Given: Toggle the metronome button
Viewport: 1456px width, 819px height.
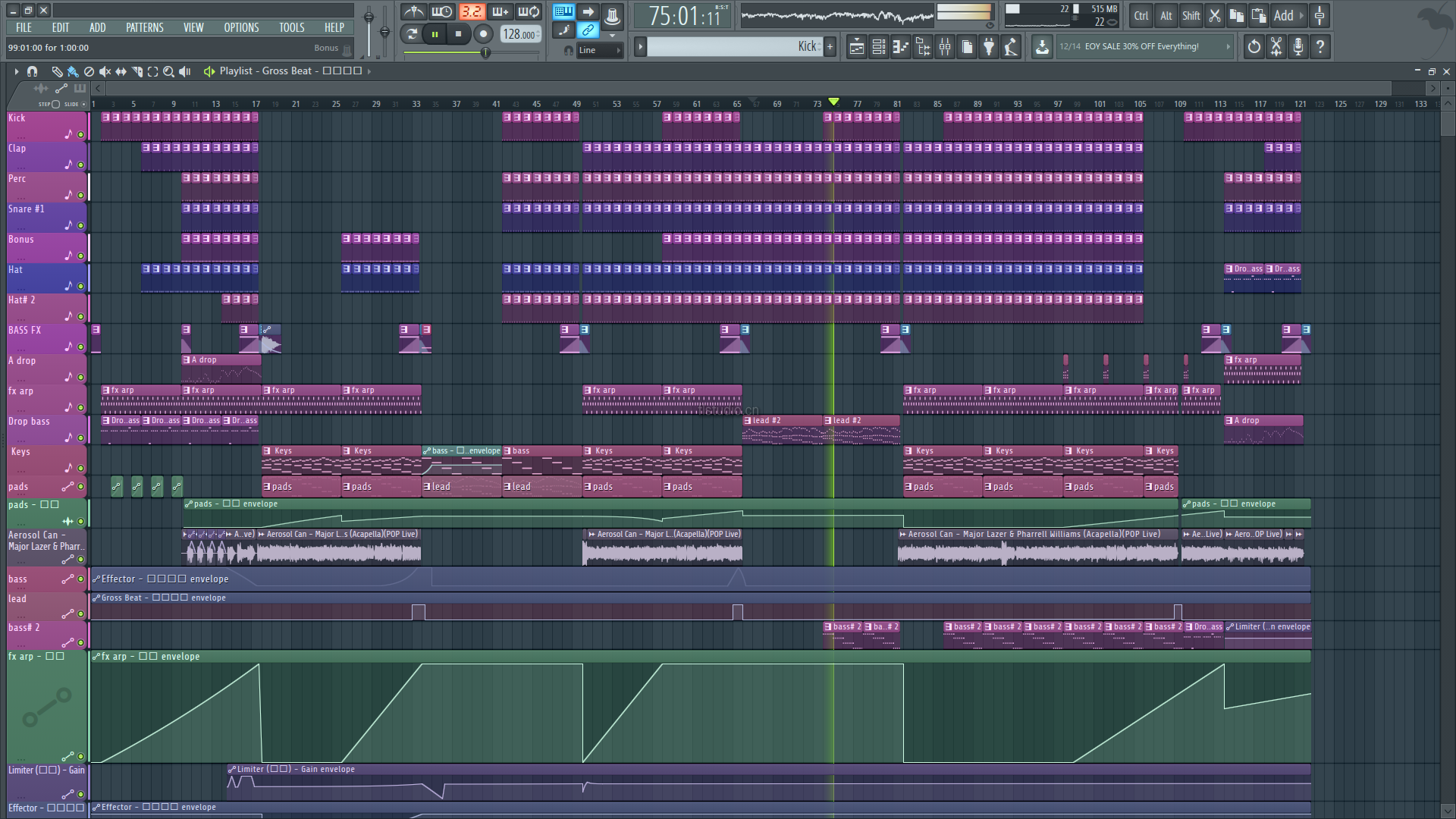Looking at the screenshot, I should point(413,11).
